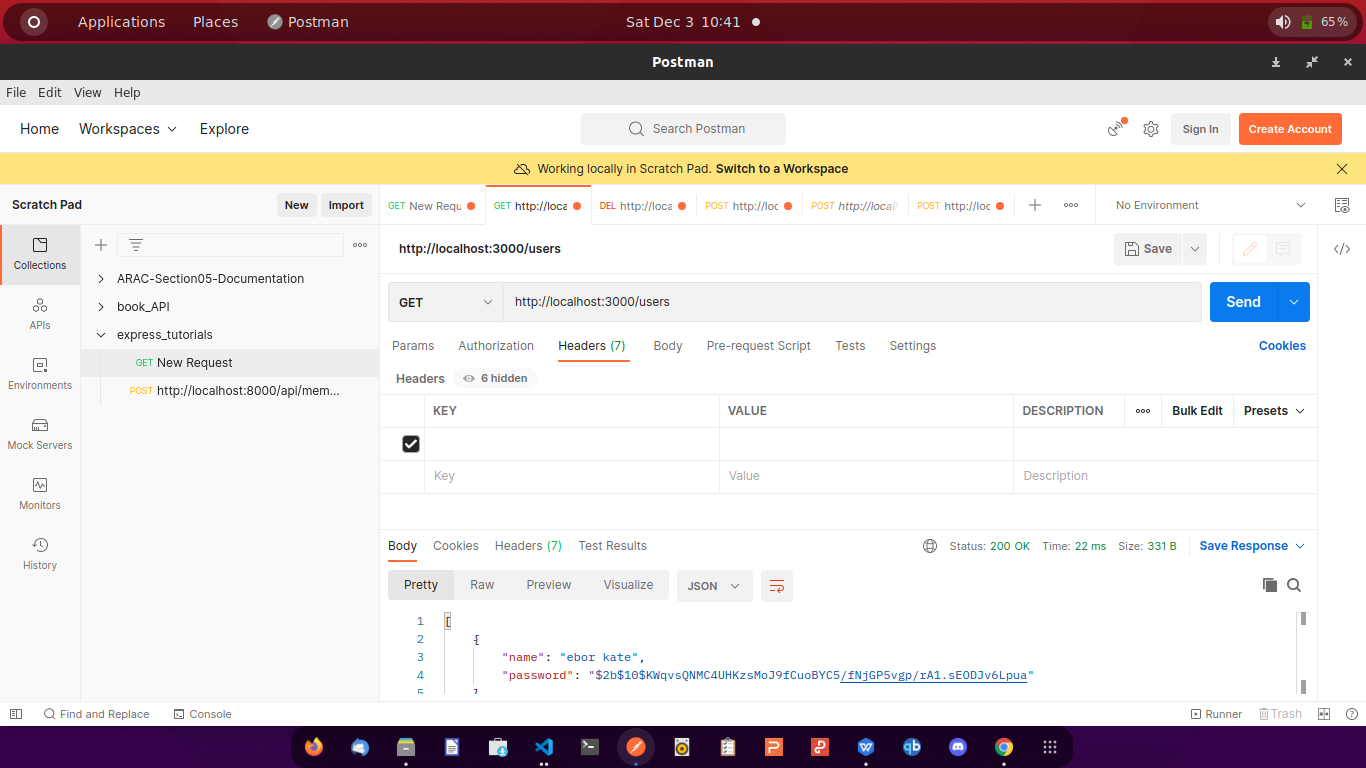This screenshot has width=1366, height=768.
Task: Open the Cookies manager link
Action: (1282, 345)
